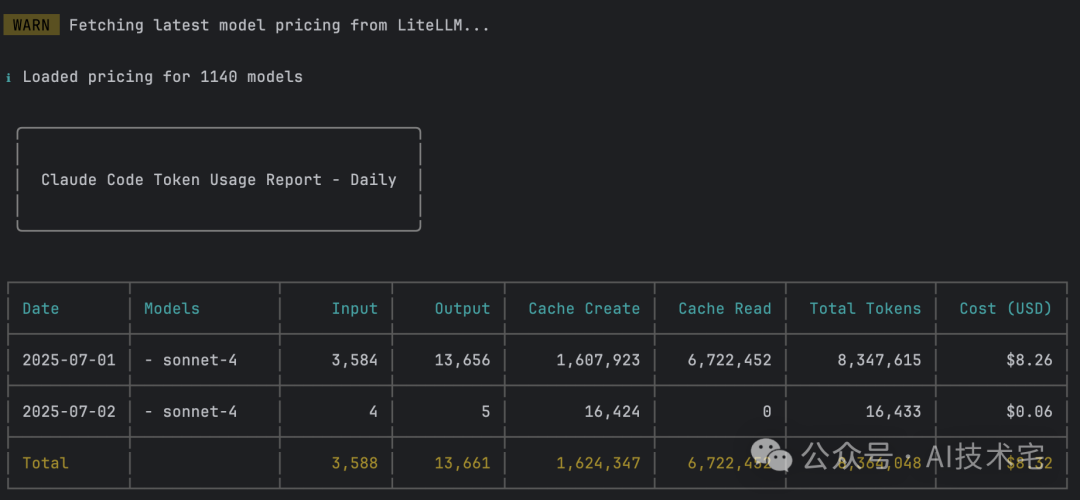The image size is (1080, 500).
Task: Select '- sonnet-4' in the 2025-07-02 row
Action: (191, 412)
